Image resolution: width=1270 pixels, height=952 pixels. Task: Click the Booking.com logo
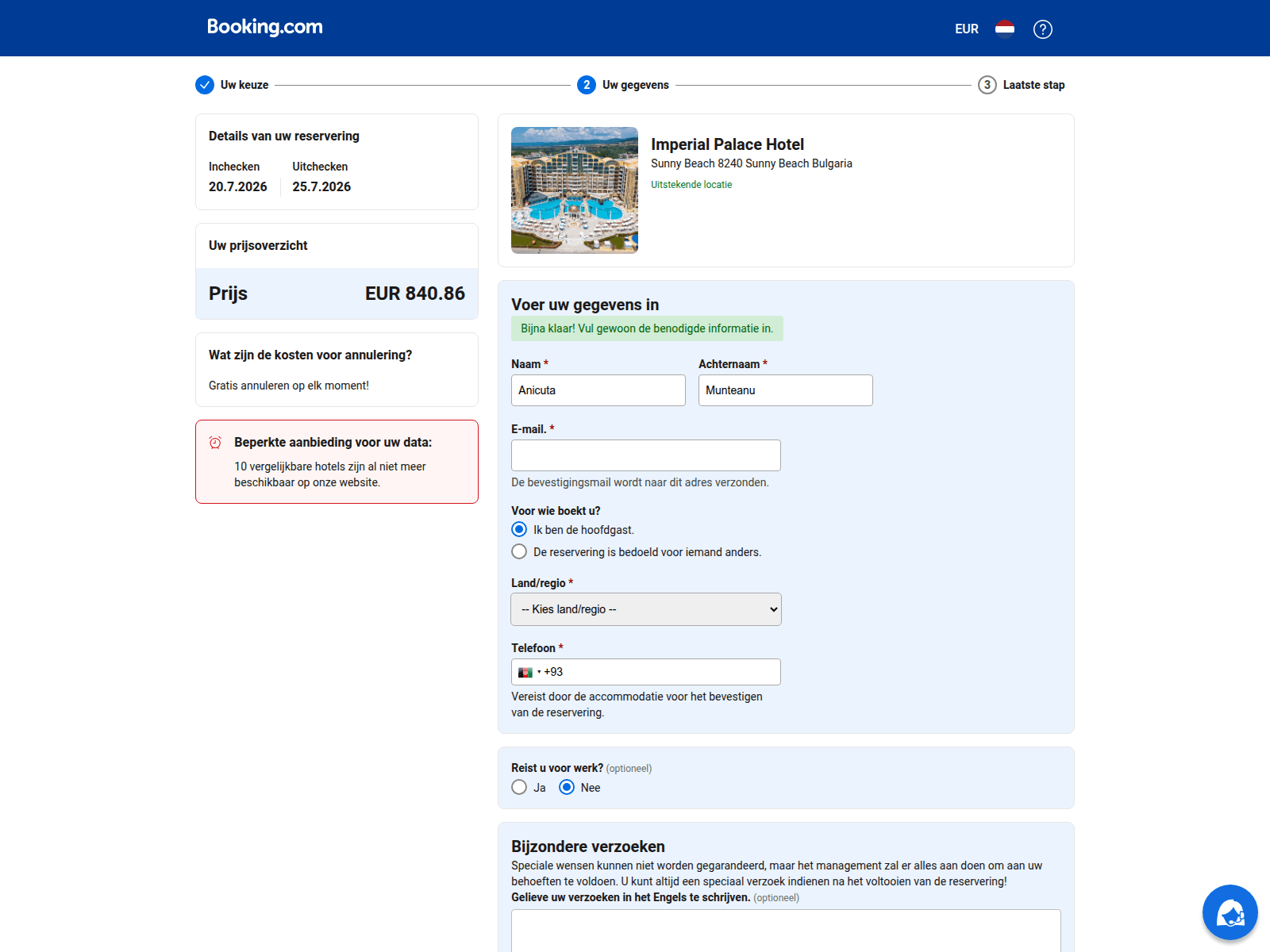pos(265,27)
